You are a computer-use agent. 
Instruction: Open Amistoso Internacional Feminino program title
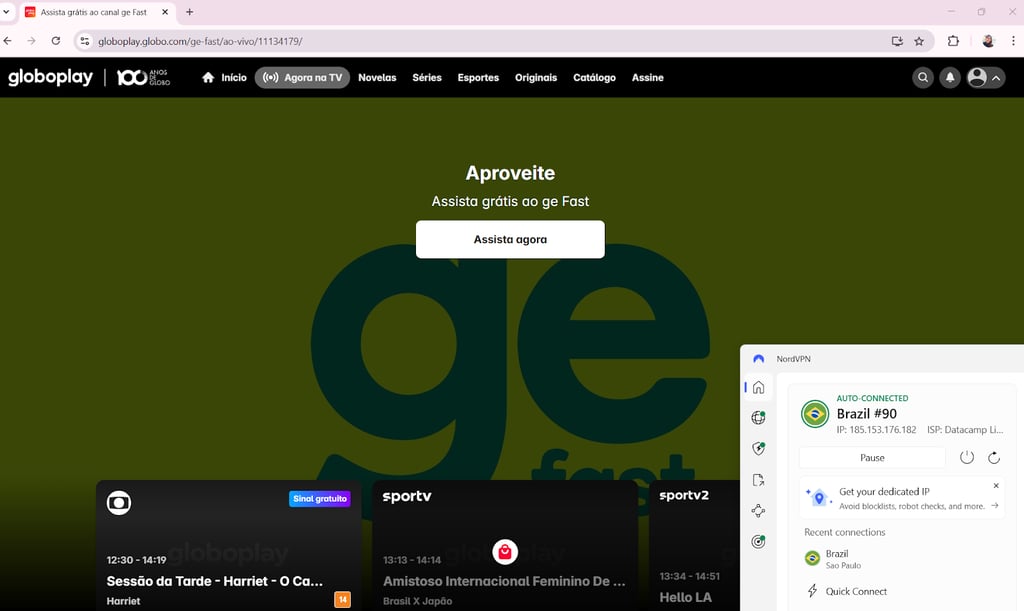click(504, 581)
